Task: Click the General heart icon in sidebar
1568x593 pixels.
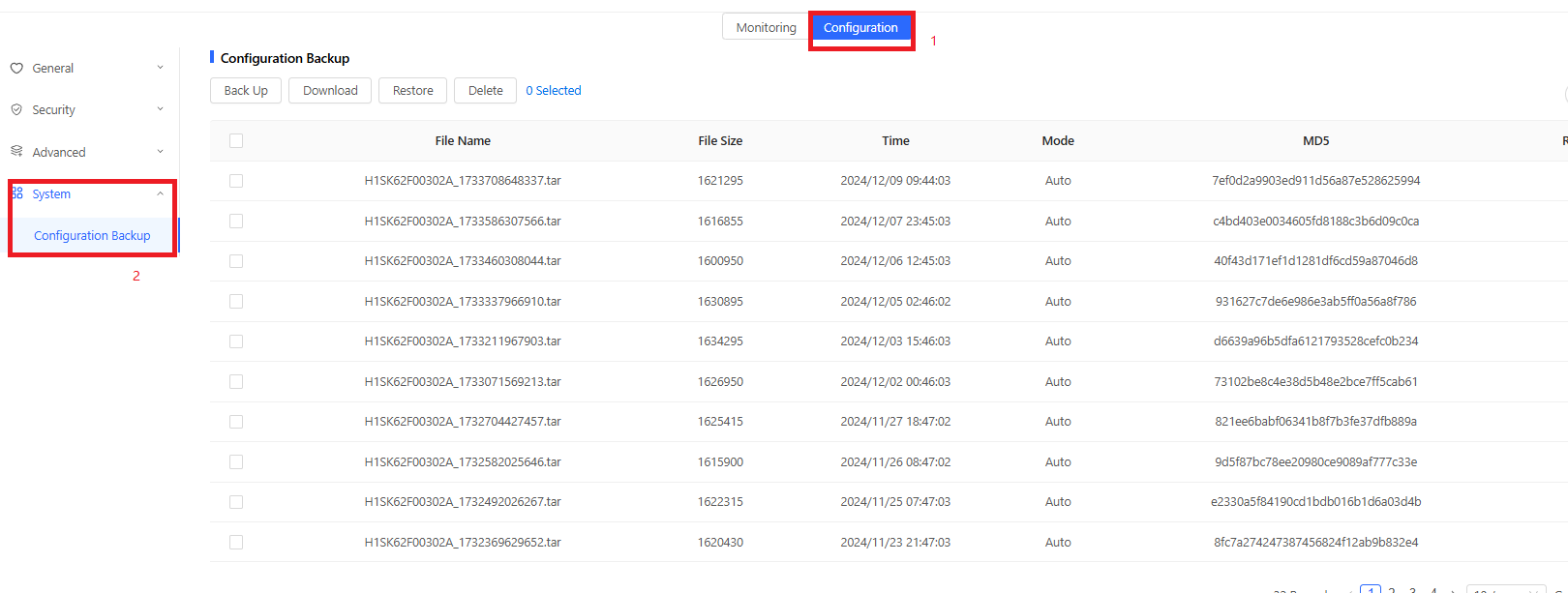Action: coord(16,69)
